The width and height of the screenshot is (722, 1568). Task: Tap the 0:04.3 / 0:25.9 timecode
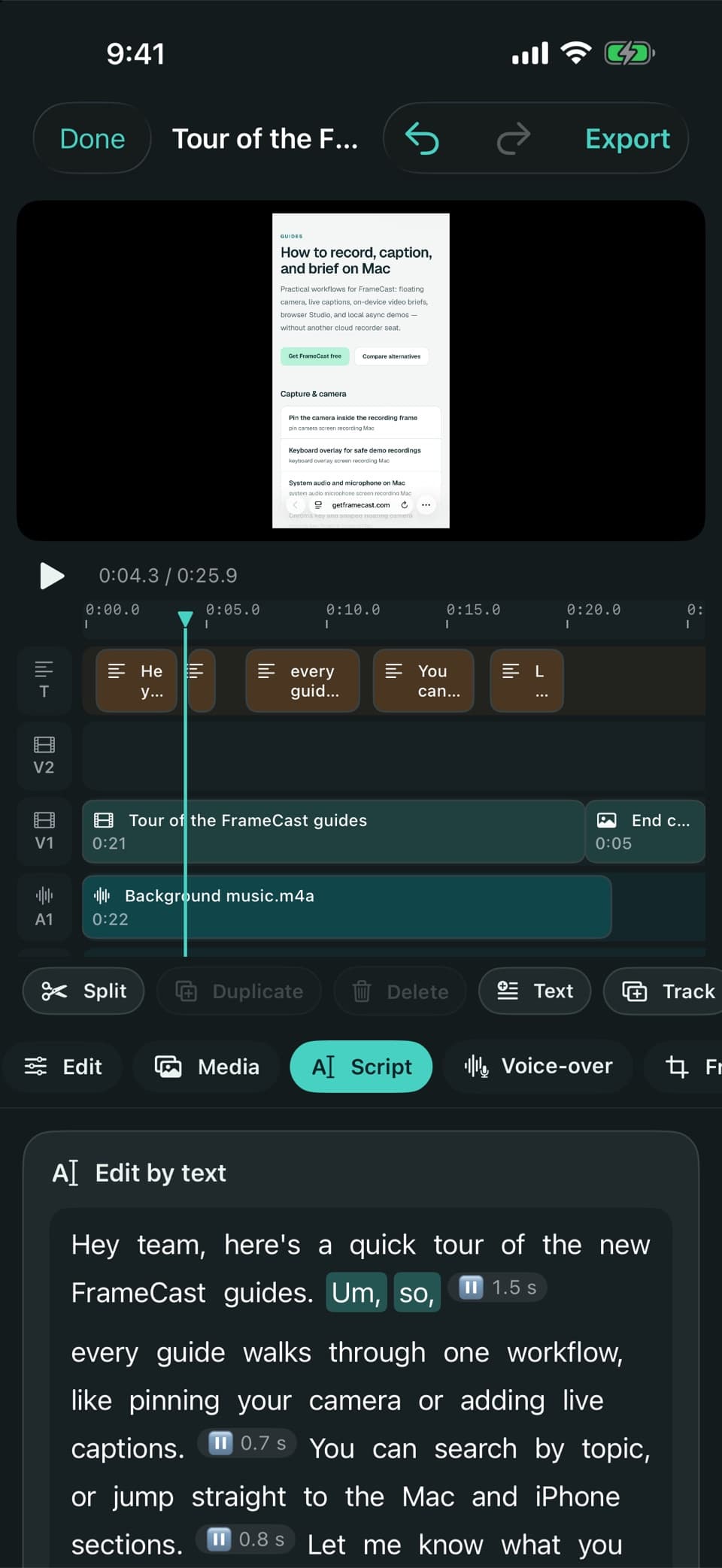(x=168, y=576)
